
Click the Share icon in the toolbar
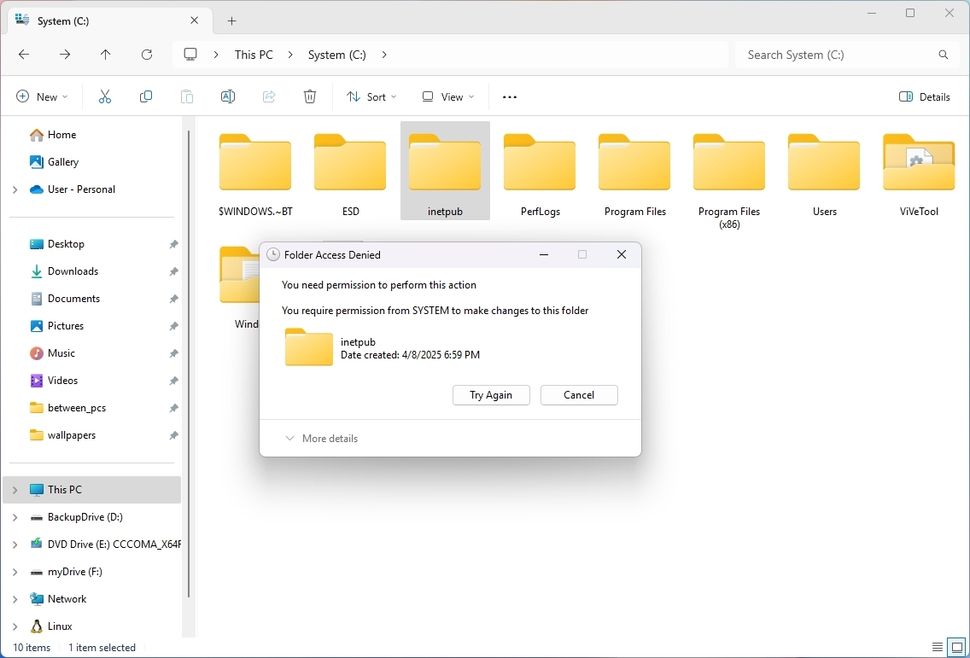click(269, 96)
